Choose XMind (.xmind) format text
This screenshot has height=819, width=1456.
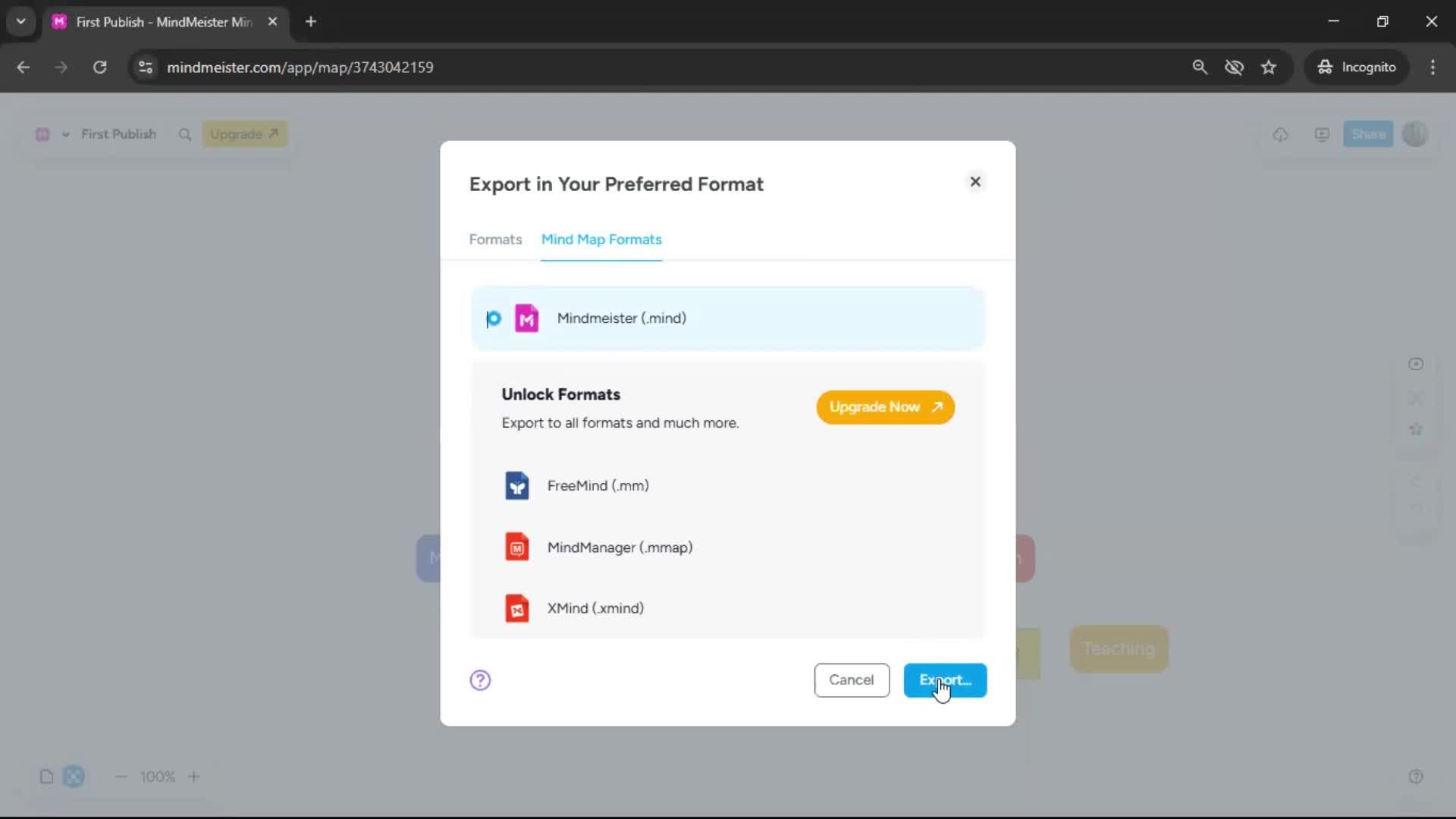tap(595, 608)
